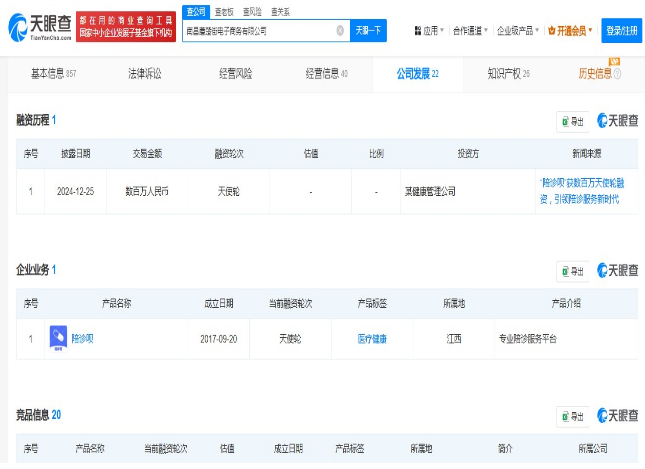Expand the 开通会员 dropdown arrow
The height and width of the screenshot is (469, 645).
coord(590,30)
